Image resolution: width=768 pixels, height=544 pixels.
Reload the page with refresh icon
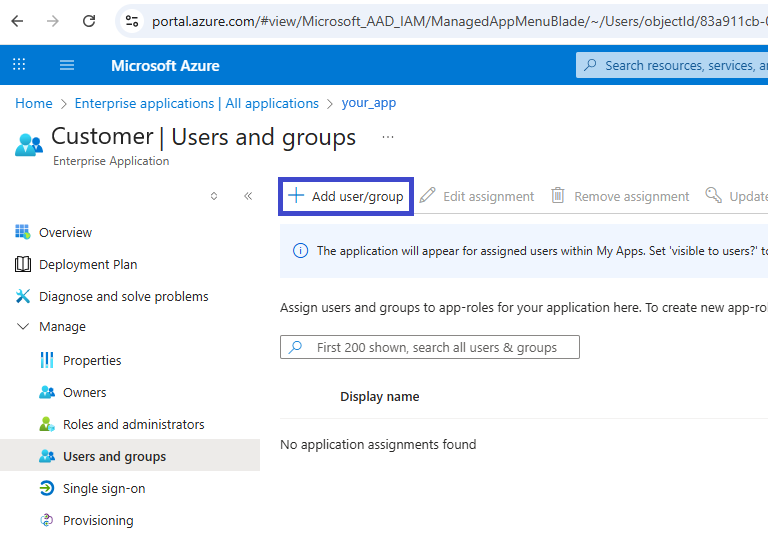(89, 21)
